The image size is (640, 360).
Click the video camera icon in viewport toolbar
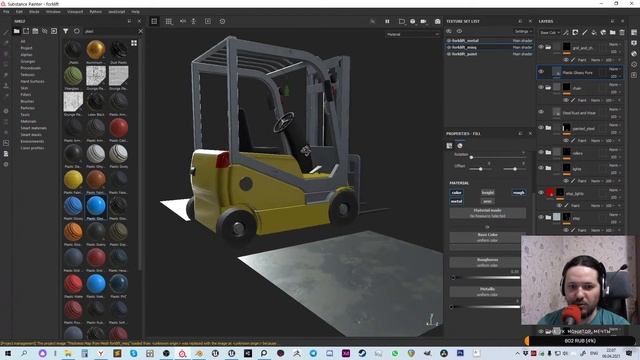coord(424,21)
